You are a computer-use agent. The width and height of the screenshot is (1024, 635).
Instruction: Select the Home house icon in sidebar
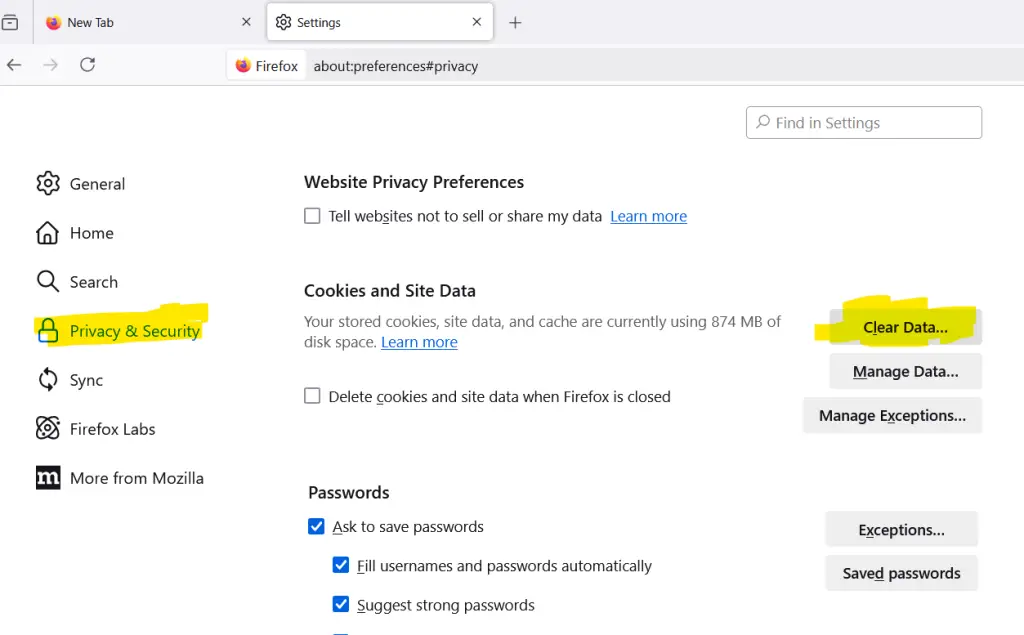coord(47,233)
